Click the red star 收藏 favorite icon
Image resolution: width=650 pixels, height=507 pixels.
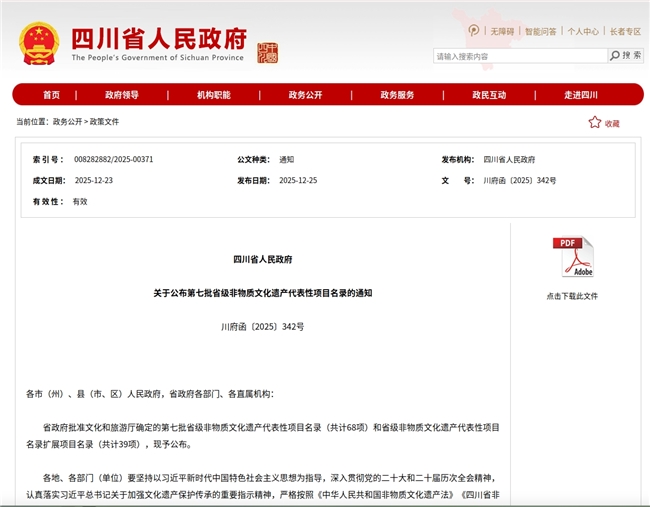pos(595,122)
